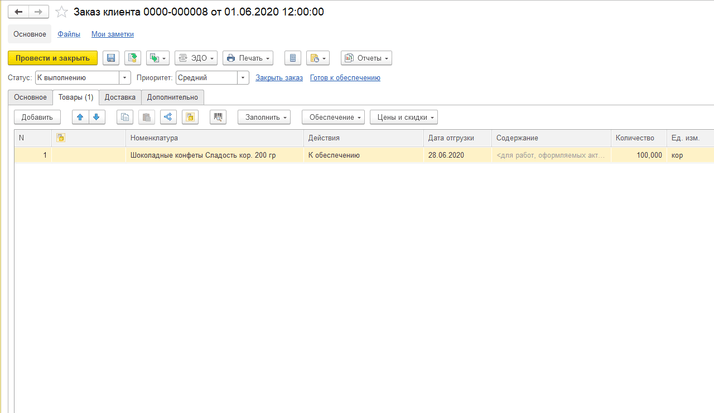Open the Цены и скидки dropdown
Screen dimensions: 714x413
[404, 117]
